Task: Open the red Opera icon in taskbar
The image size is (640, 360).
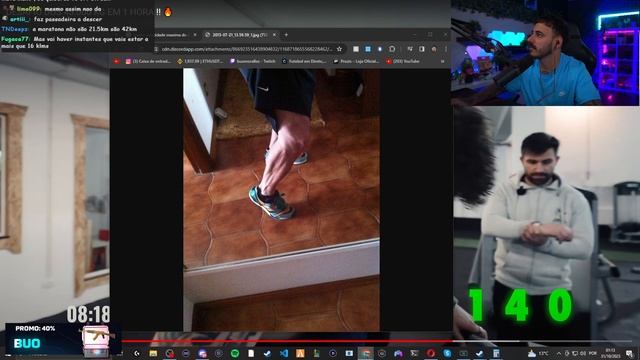Action: point(431,353)
